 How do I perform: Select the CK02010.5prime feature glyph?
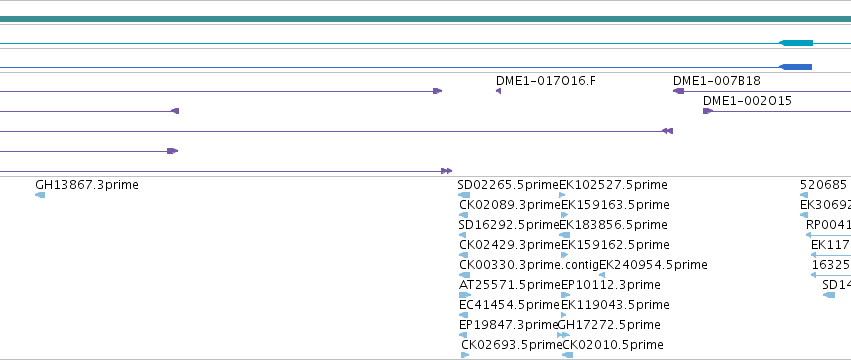pos(568,355)
